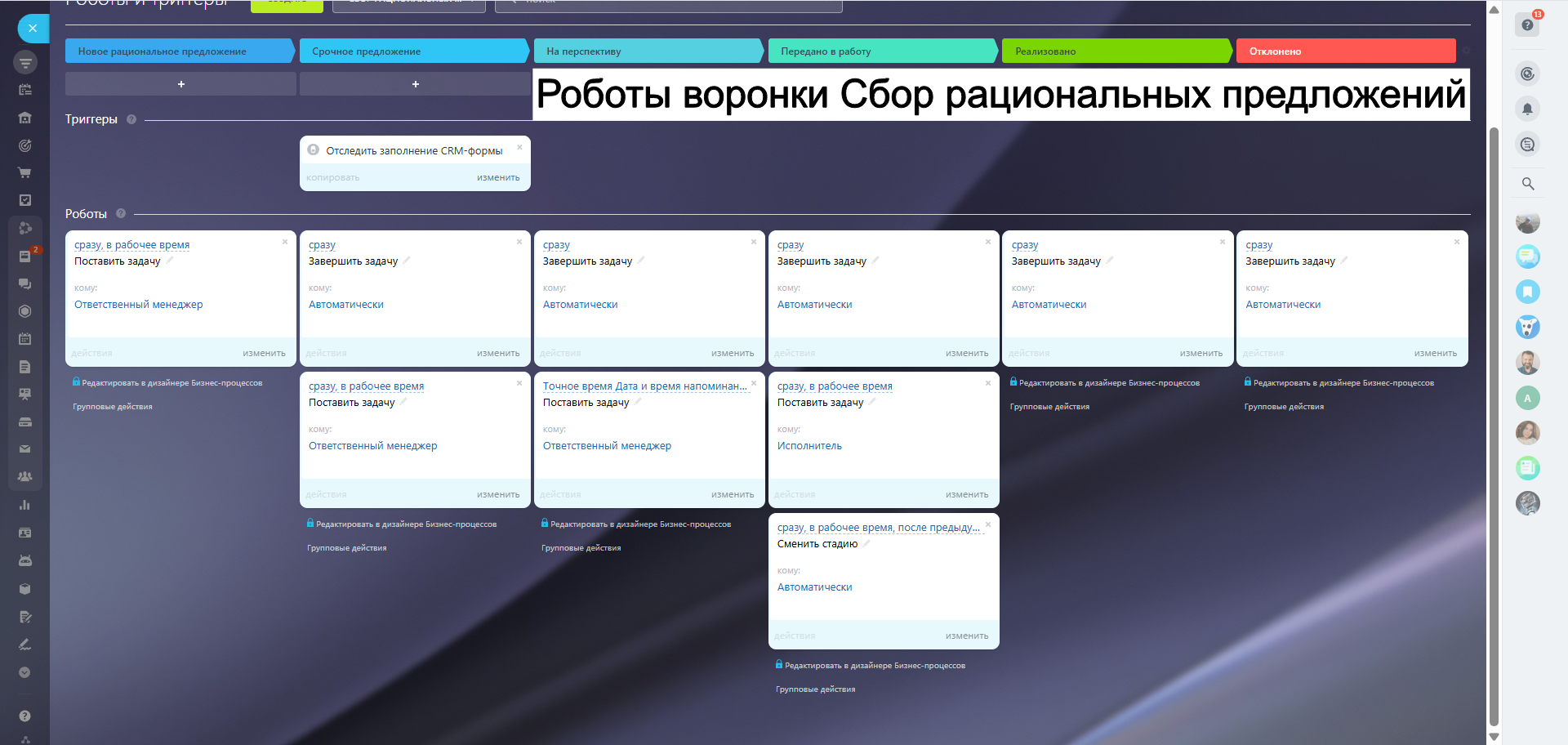Screen dimensions: 1568x745
Task: Click the notifications bell icon
Action: tap(1527, 109)
